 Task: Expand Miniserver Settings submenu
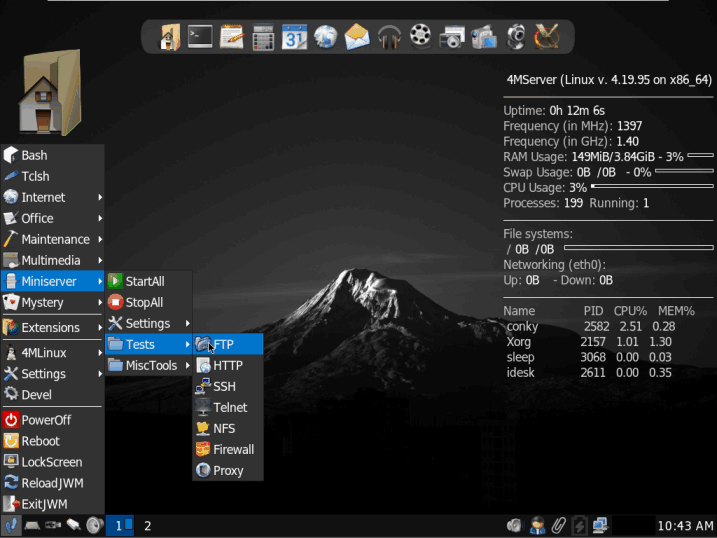[149, 324]
